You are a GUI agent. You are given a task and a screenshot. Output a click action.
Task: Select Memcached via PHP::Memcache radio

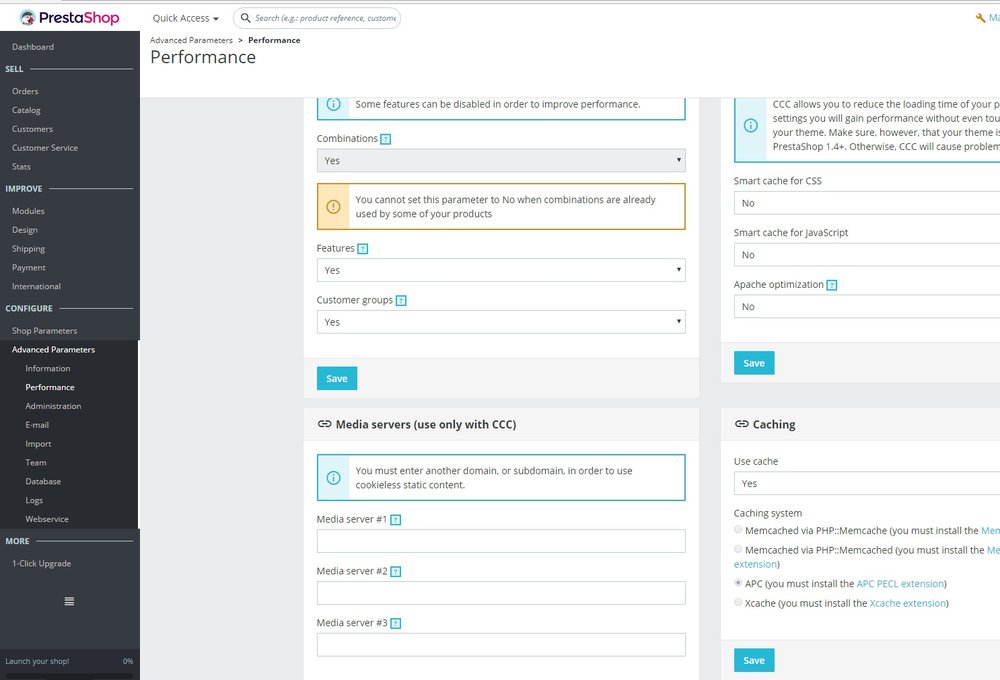(738, 529)
